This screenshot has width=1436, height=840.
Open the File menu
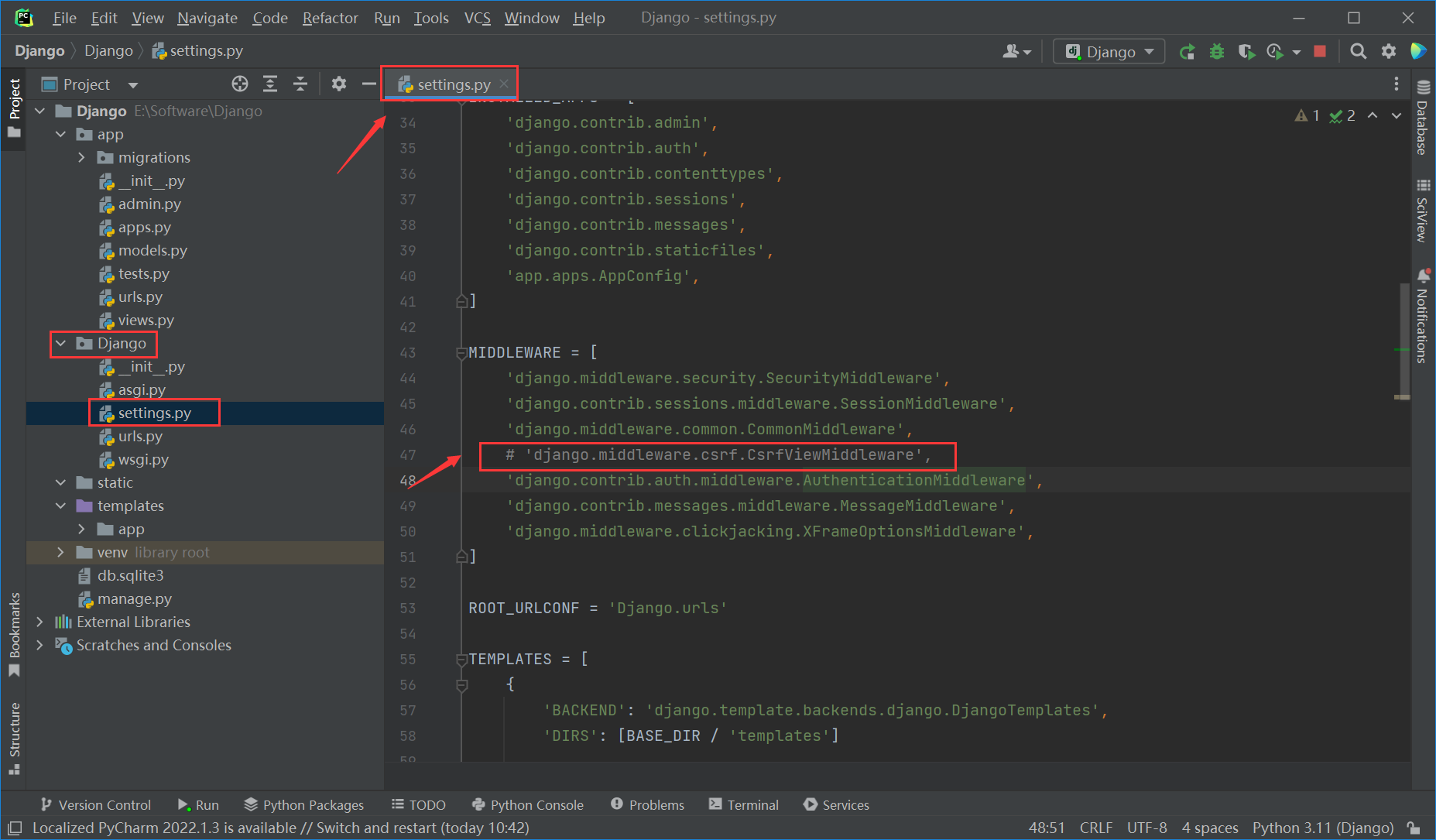(63, 18)
